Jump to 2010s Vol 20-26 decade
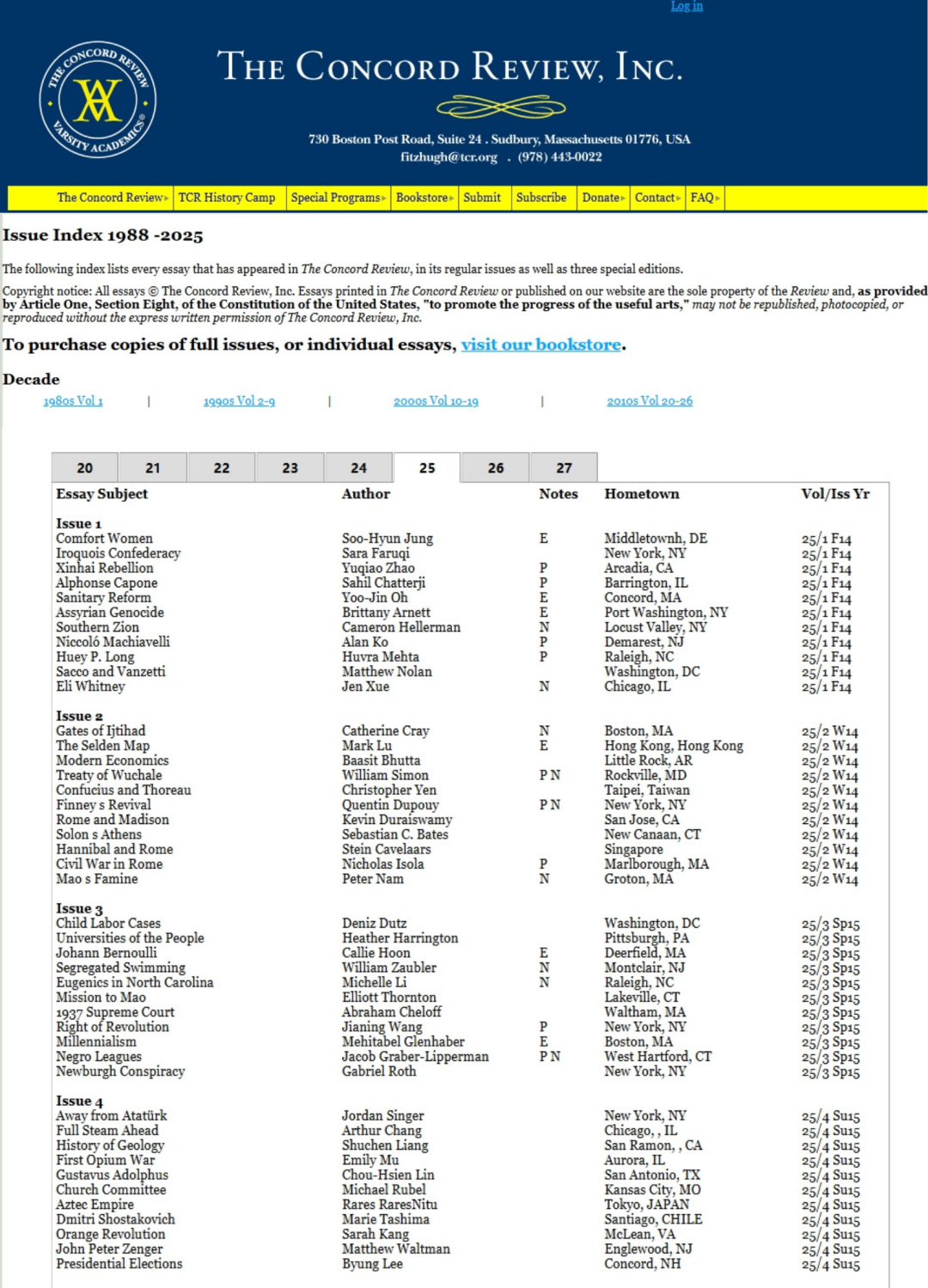Image resolution: width=928 pixels, height=1288 pixels. (x=650, y=401)
